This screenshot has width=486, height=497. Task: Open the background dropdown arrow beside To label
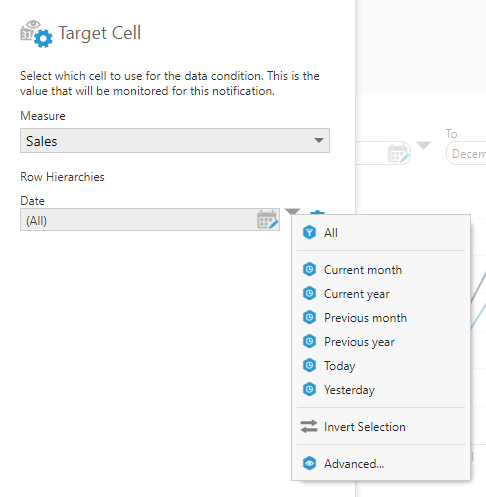pos(423,145)
